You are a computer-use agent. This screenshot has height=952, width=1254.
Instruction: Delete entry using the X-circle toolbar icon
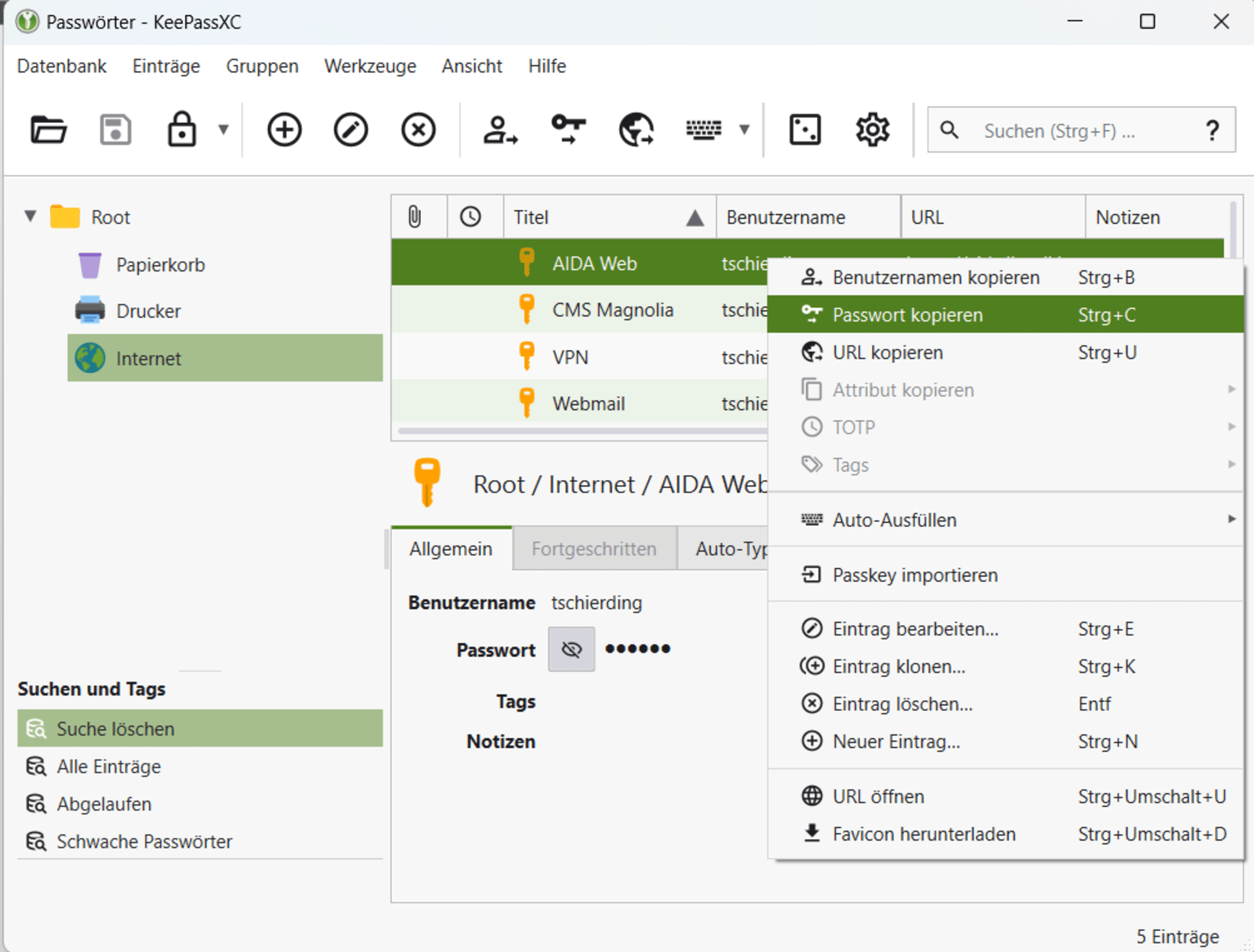418,130
